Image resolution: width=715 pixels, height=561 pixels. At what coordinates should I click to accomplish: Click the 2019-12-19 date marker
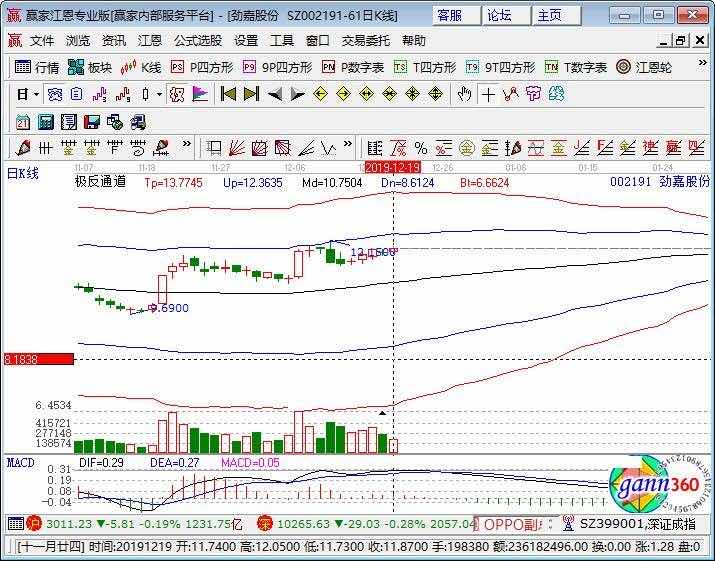pos(393,167)
